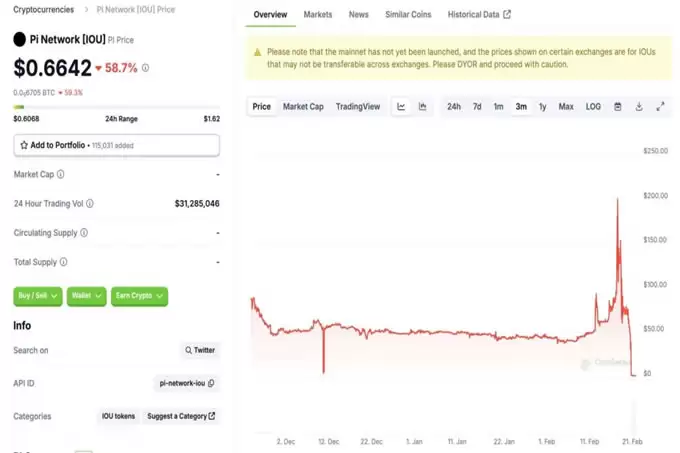Image resolution: width=680 pixels, height=453 pixels.
Task: Add Pi Network to Portfolio
Action: 116,145
